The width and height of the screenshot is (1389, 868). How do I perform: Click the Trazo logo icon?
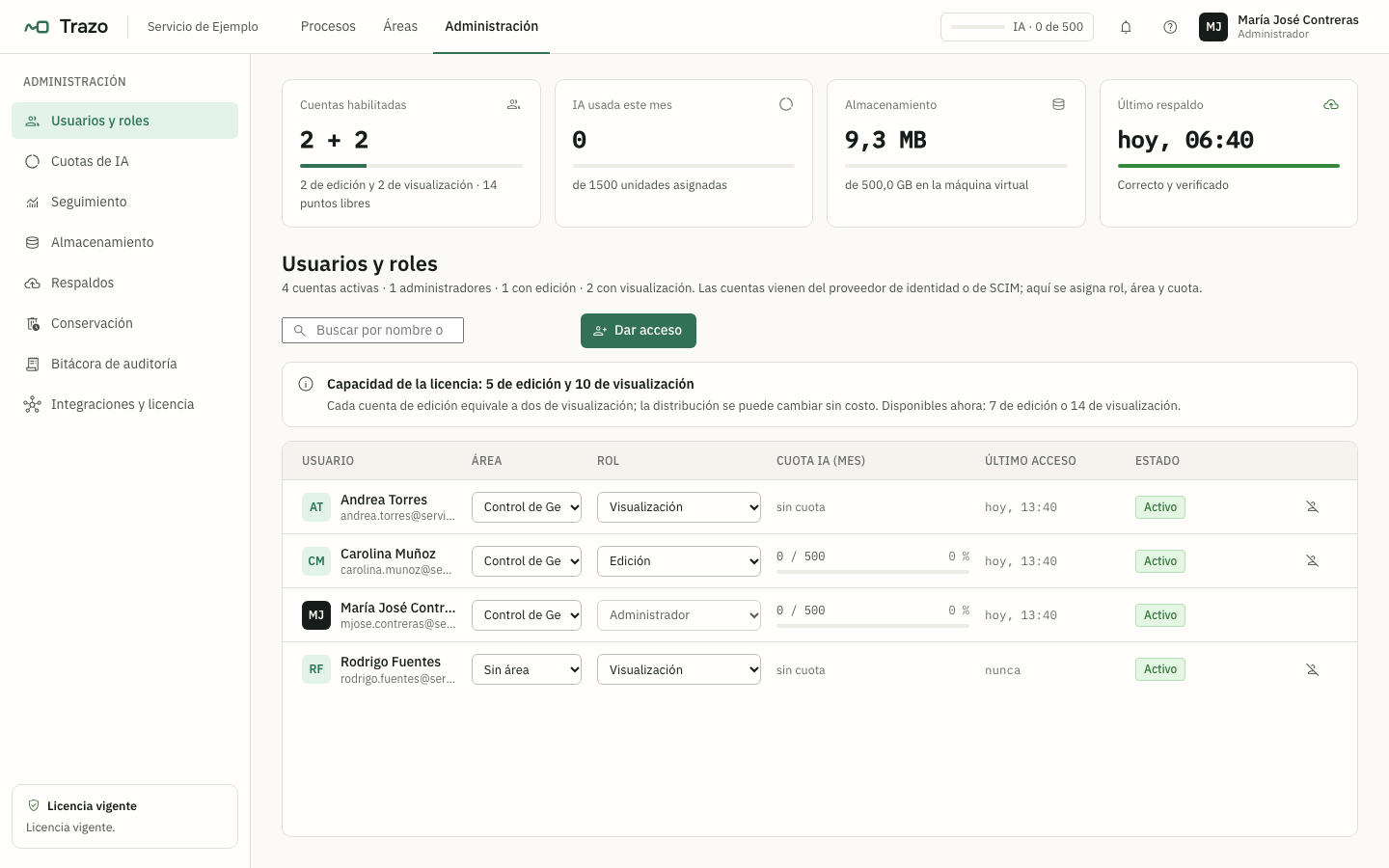coord(37,27)
